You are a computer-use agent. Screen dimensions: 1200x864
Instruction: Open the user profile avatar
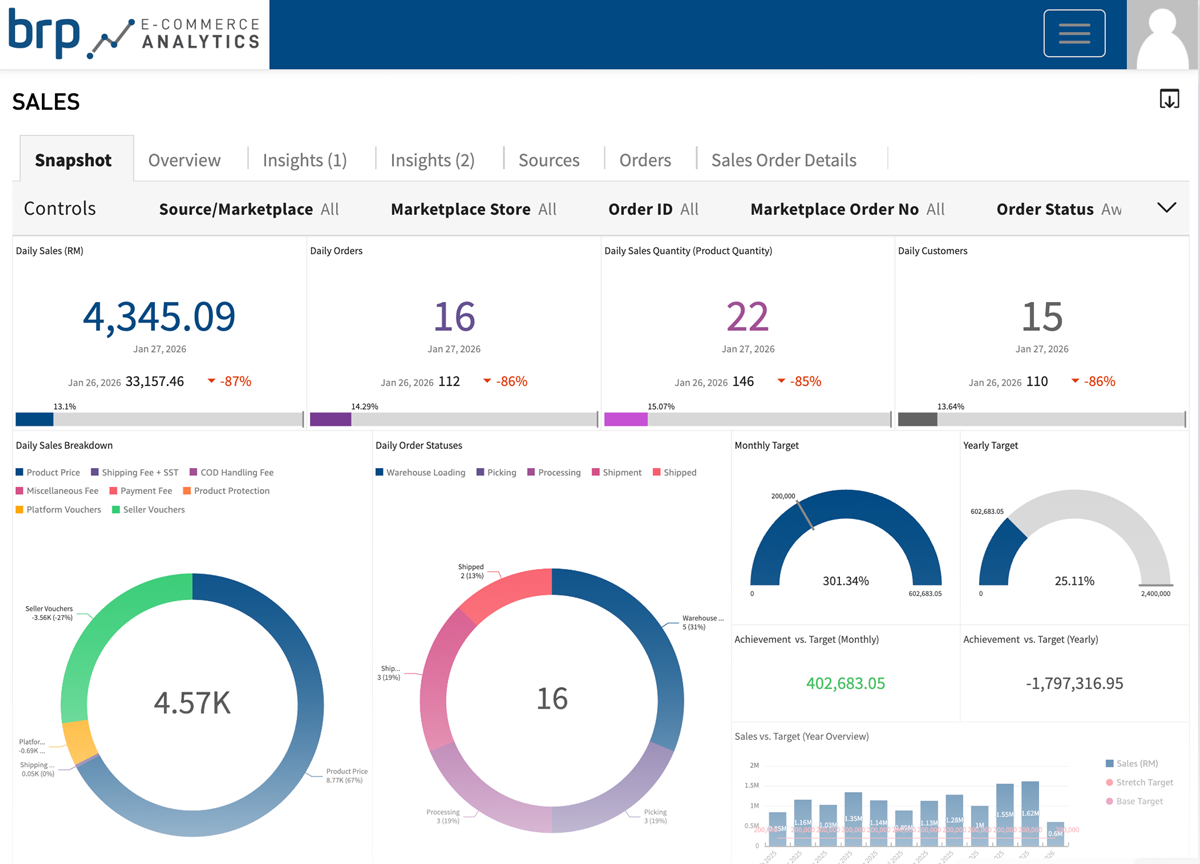click(x=1163, y=33)
